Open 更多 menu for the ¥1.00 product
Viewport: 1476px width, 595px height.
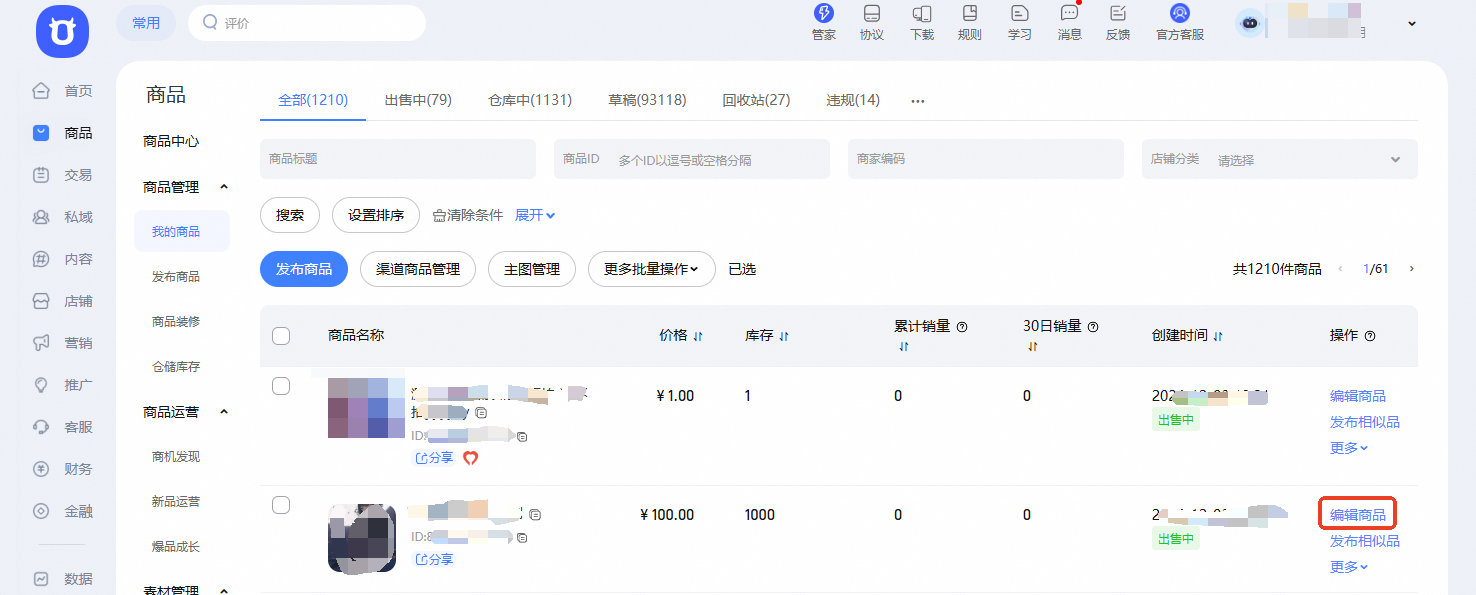[1349, 448]
